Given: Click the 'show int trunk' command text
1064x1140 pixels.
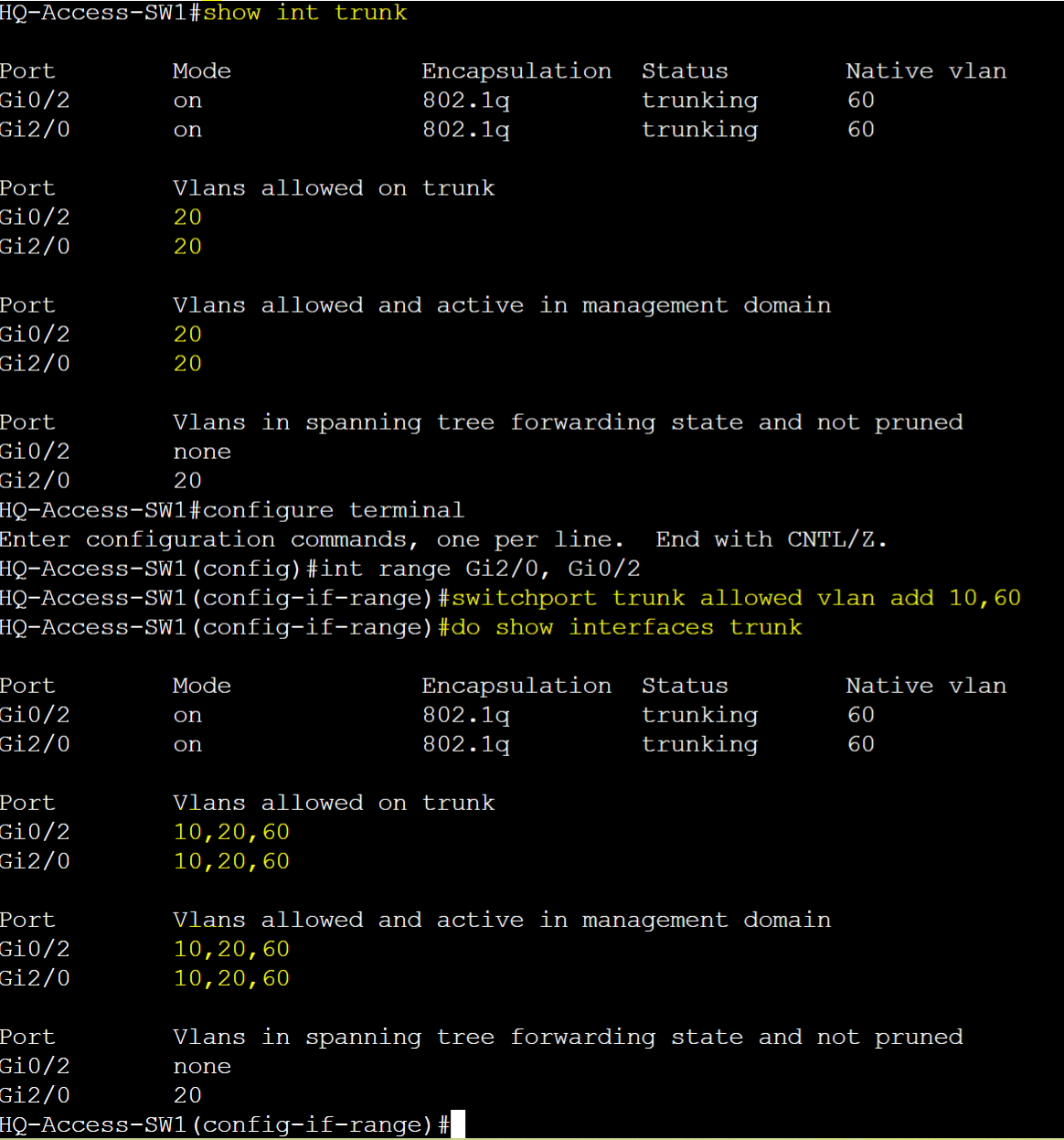Looking at the screenshot, I should click(304, 13).
